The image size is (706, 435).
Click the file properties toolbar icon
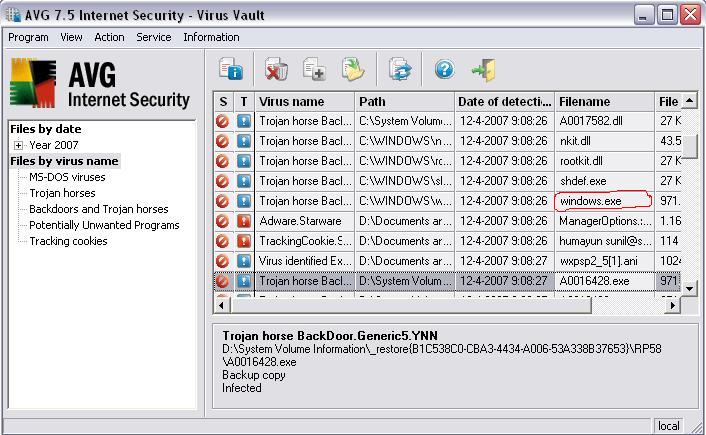pos(231,69)
